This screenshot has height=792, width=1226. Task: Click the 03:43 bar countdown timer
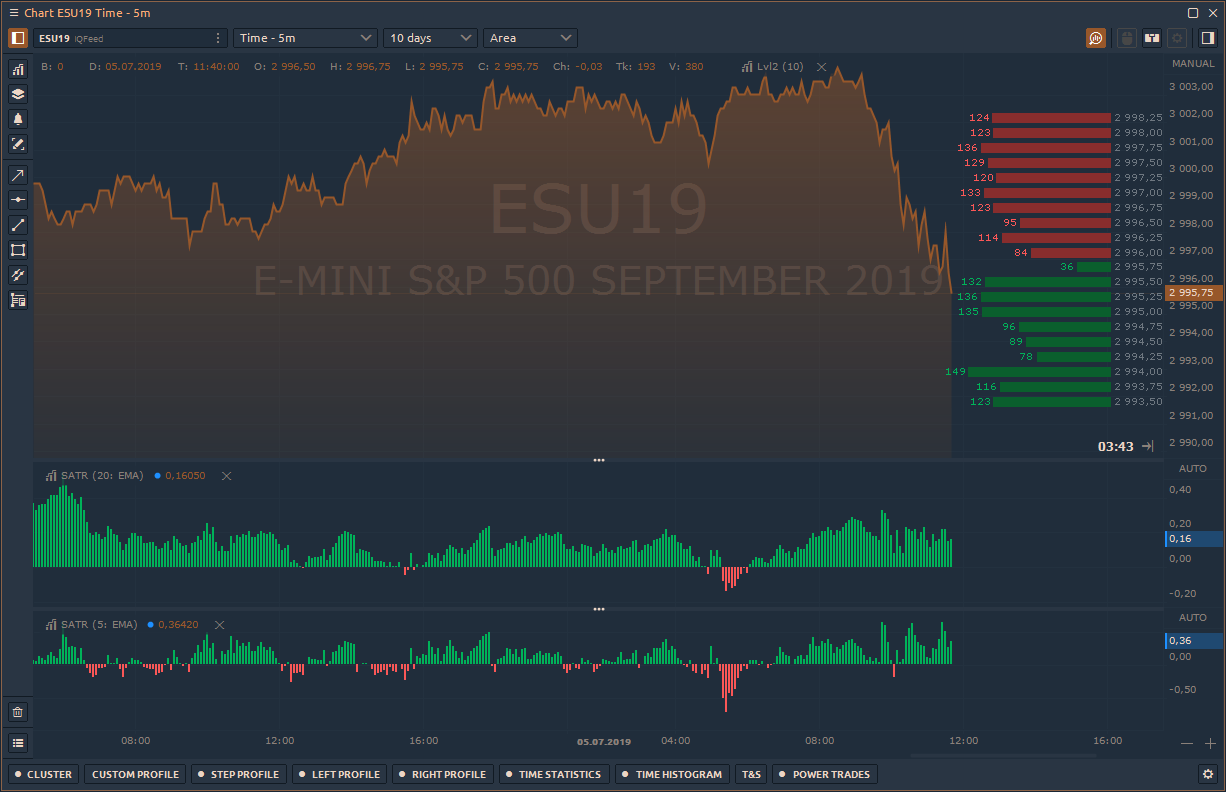pos(1115,446)
